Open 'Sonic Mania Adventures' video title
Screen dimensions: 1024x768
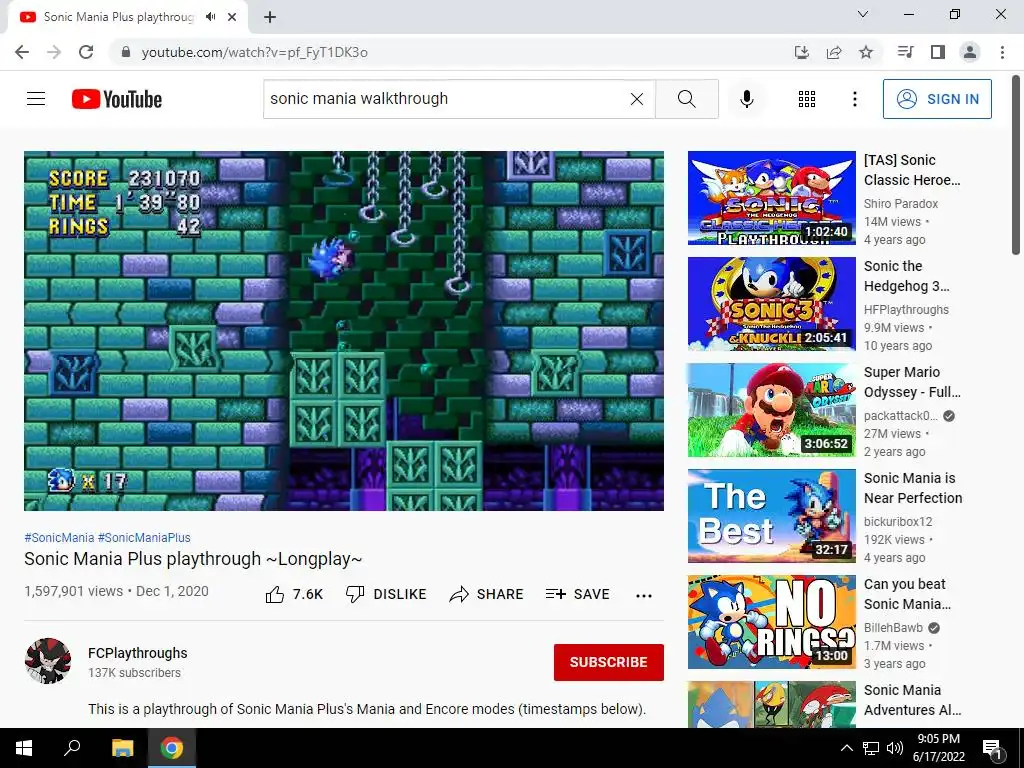pyautogui.click(x=912, y=699)
